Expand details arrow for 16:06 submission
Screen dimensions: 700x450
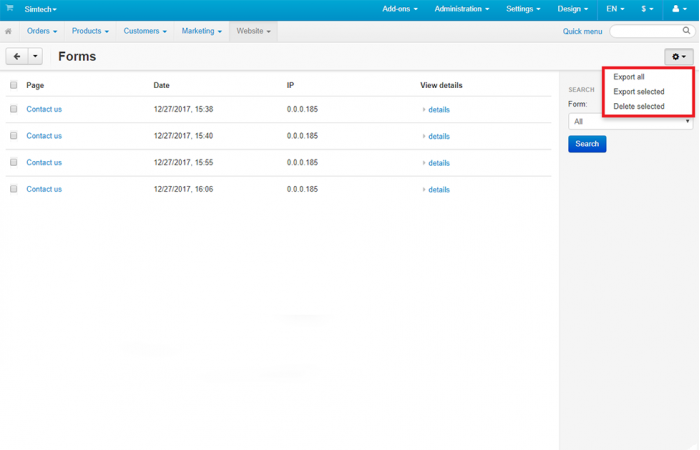point(424,190)
